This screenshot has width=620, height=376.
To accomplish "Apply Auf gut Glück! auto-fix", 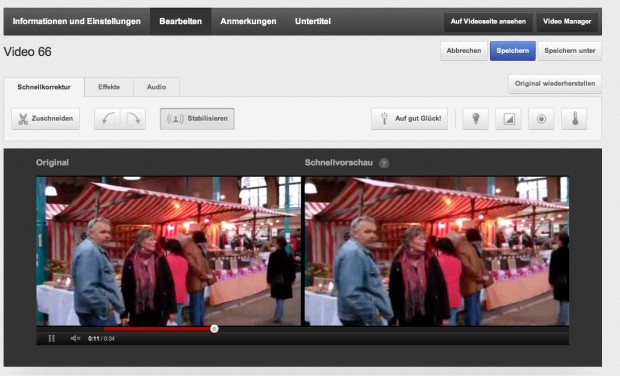I will point(410,119).
